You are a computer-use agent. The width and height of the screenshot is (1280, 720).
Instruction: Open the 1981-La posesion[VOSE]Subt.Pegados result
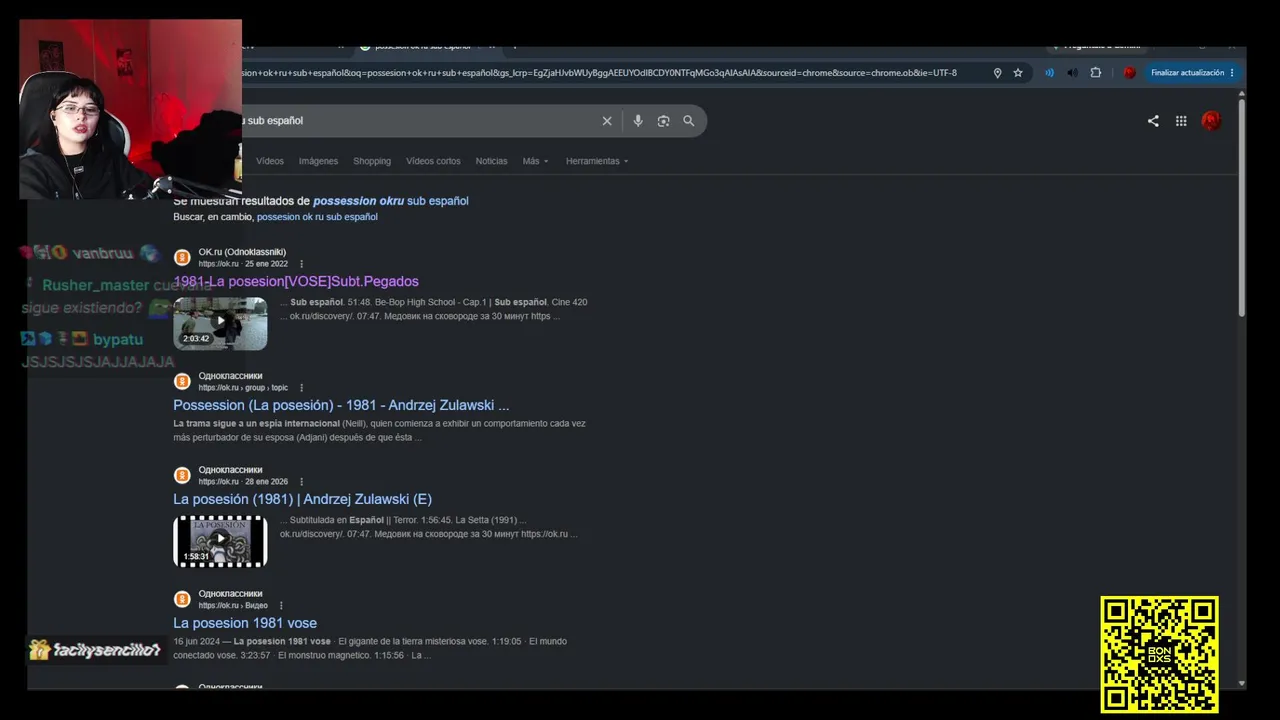296,282
